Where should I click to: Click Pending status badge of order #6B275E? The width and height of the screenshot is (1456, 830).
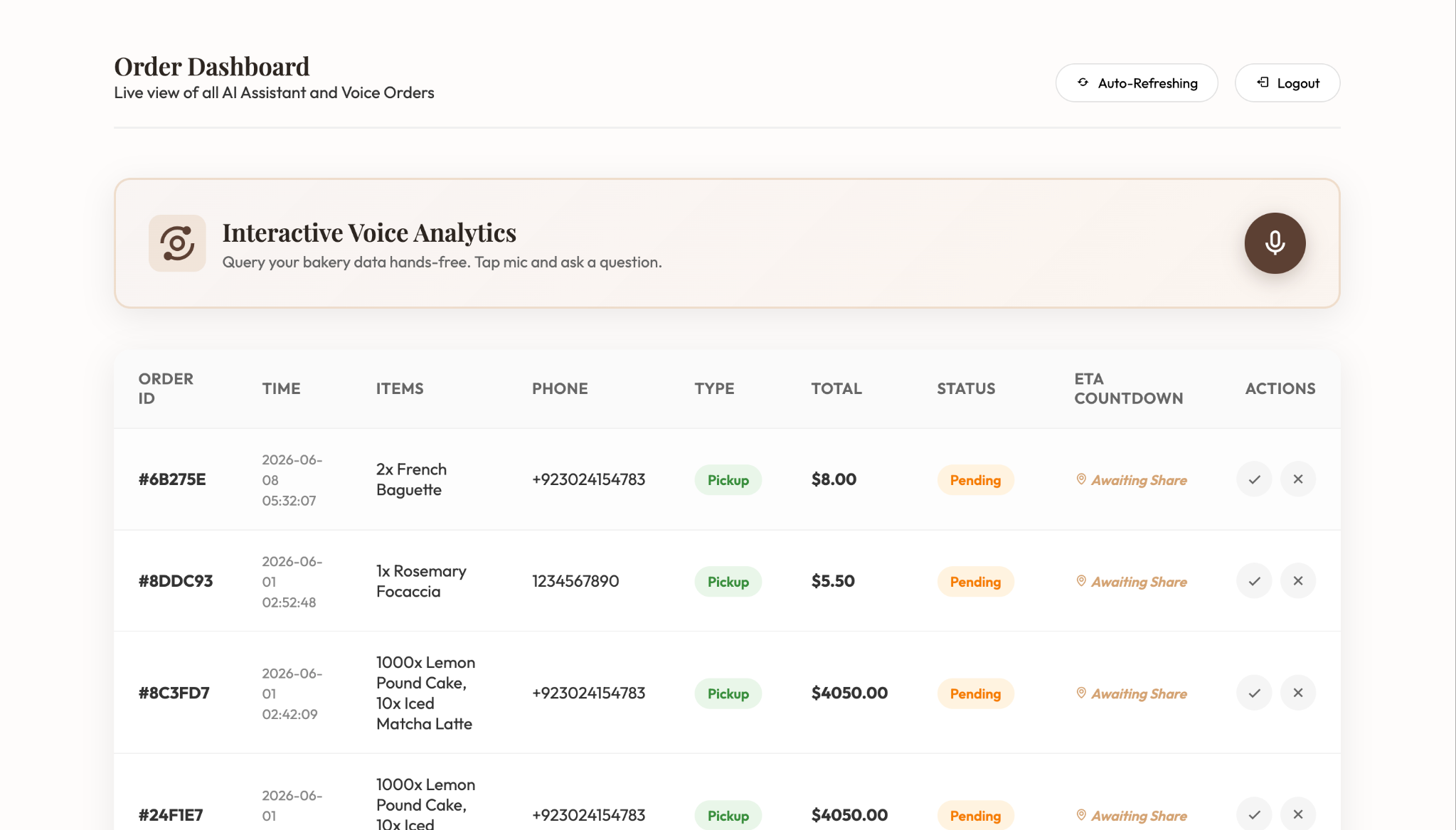975,480
